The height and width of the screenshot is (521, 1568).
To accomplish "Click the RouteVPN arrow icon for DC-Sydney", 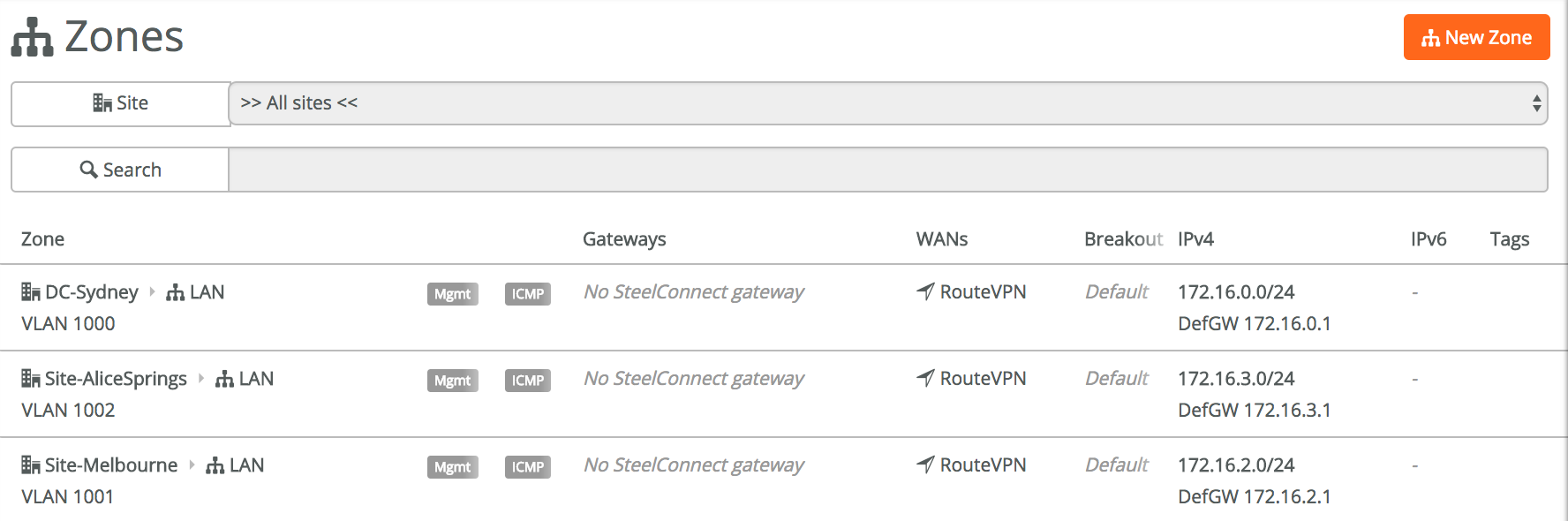I will coord(925,291).
